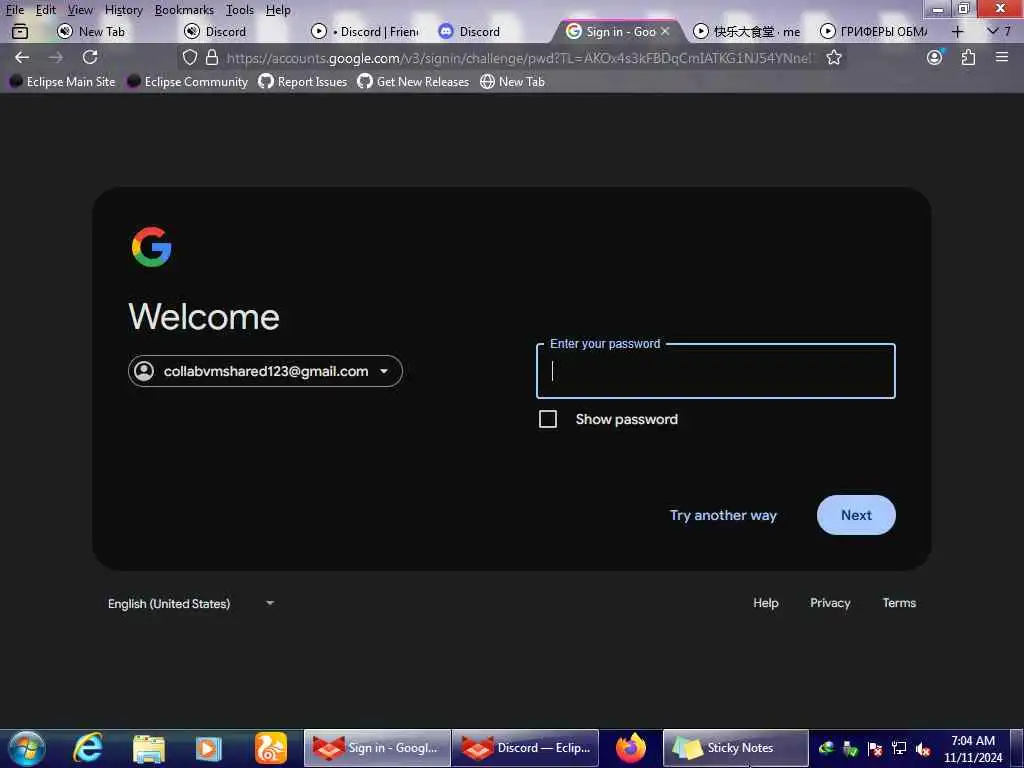Open the Edit menu
1024x768 pixels.
(46, 10)
